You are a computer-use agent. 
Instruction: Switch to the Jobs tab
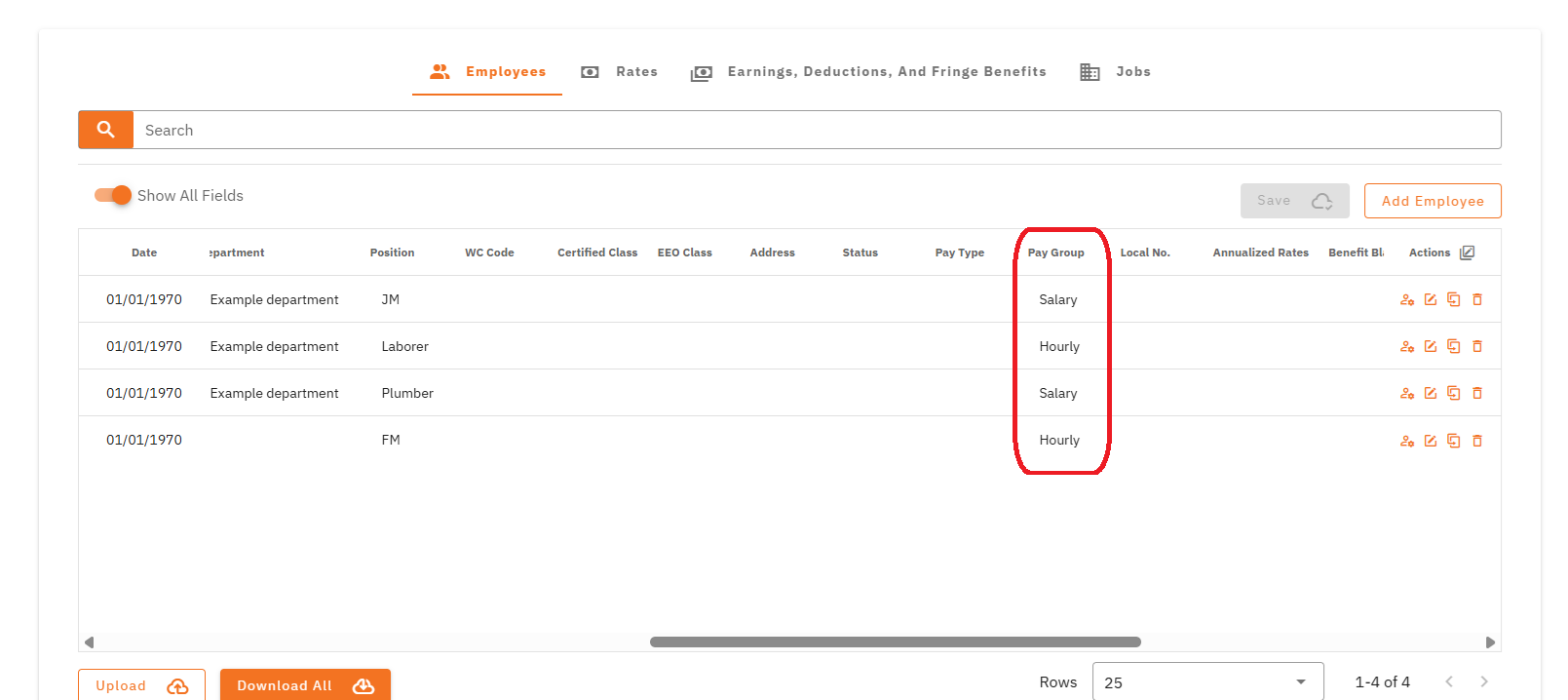pos(1116,72)
